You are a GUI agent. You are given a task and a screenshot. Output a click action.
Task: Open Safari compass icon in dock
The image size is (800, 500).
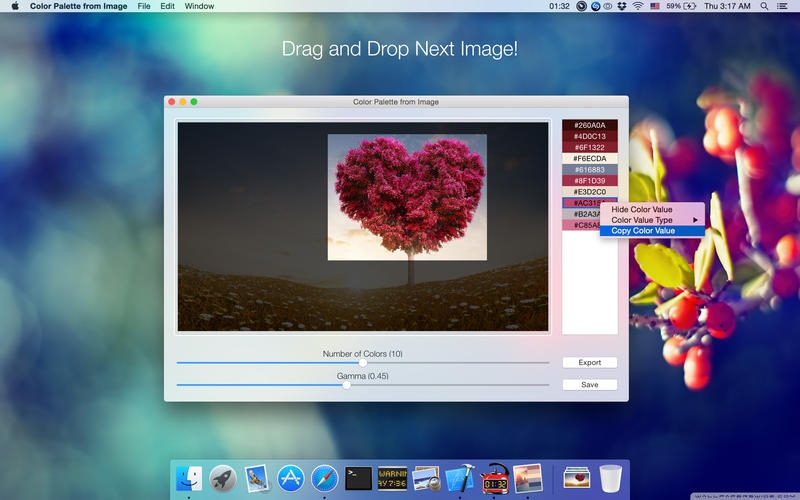(x=324, y=478)
